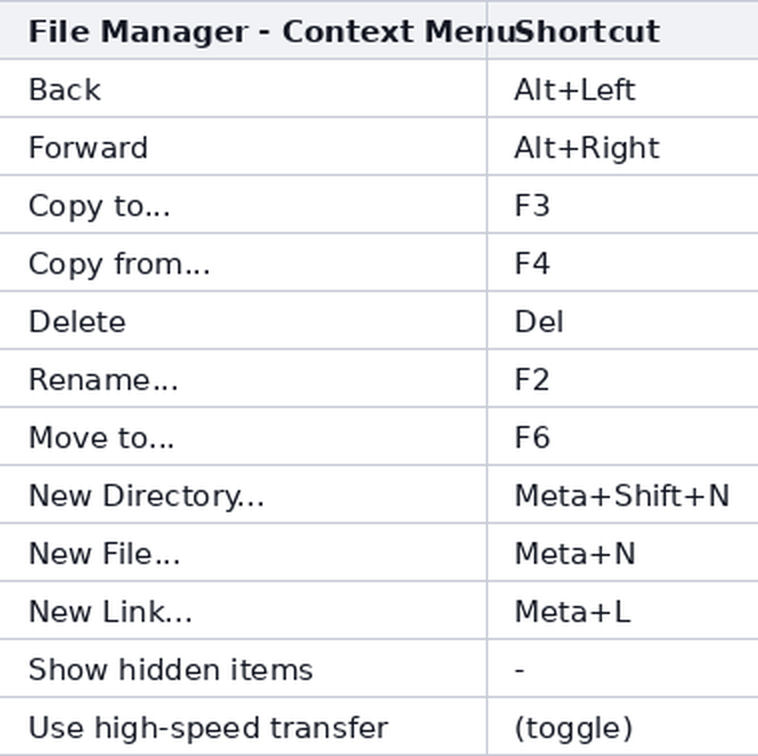Viewport: 758px width, 756px height.
Task: Select the Meta+L shortcut cell
Action: click(x=623, y=611)
